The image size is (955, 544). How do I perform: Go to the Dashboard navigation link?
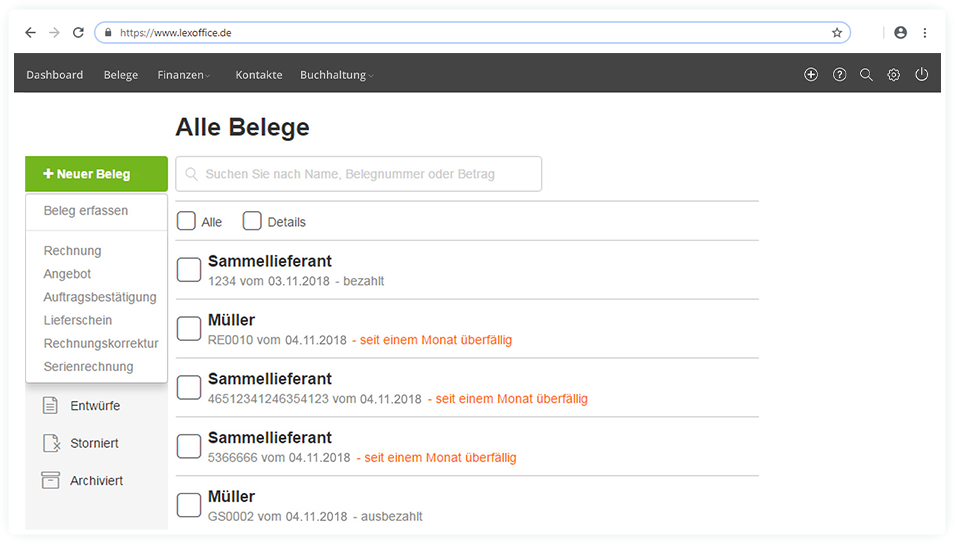click(x=55, y=75)
